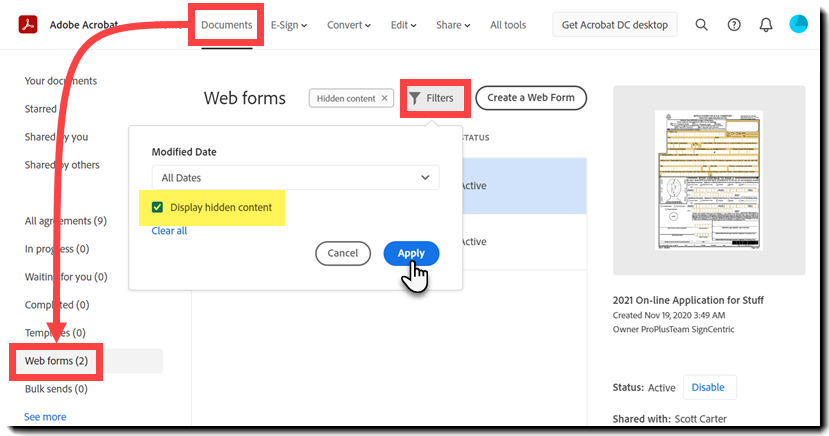Expand the E-Sign menu
This screenshot has width=829, height=436.
coord(289,25)
